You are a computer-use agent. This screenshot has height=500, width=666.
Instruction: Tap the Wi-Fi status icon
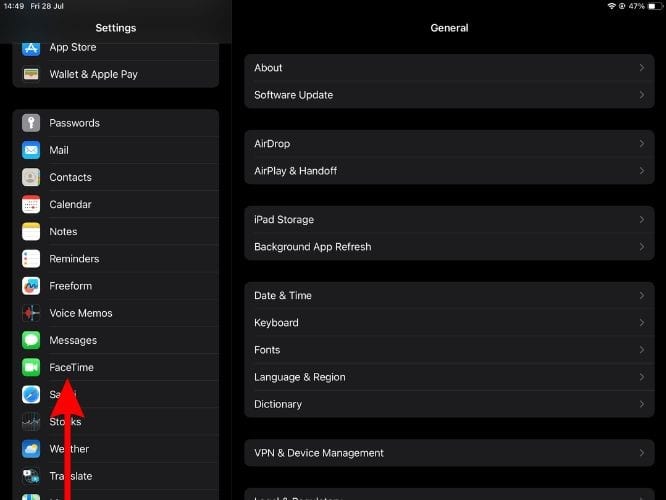coord(611,6)
